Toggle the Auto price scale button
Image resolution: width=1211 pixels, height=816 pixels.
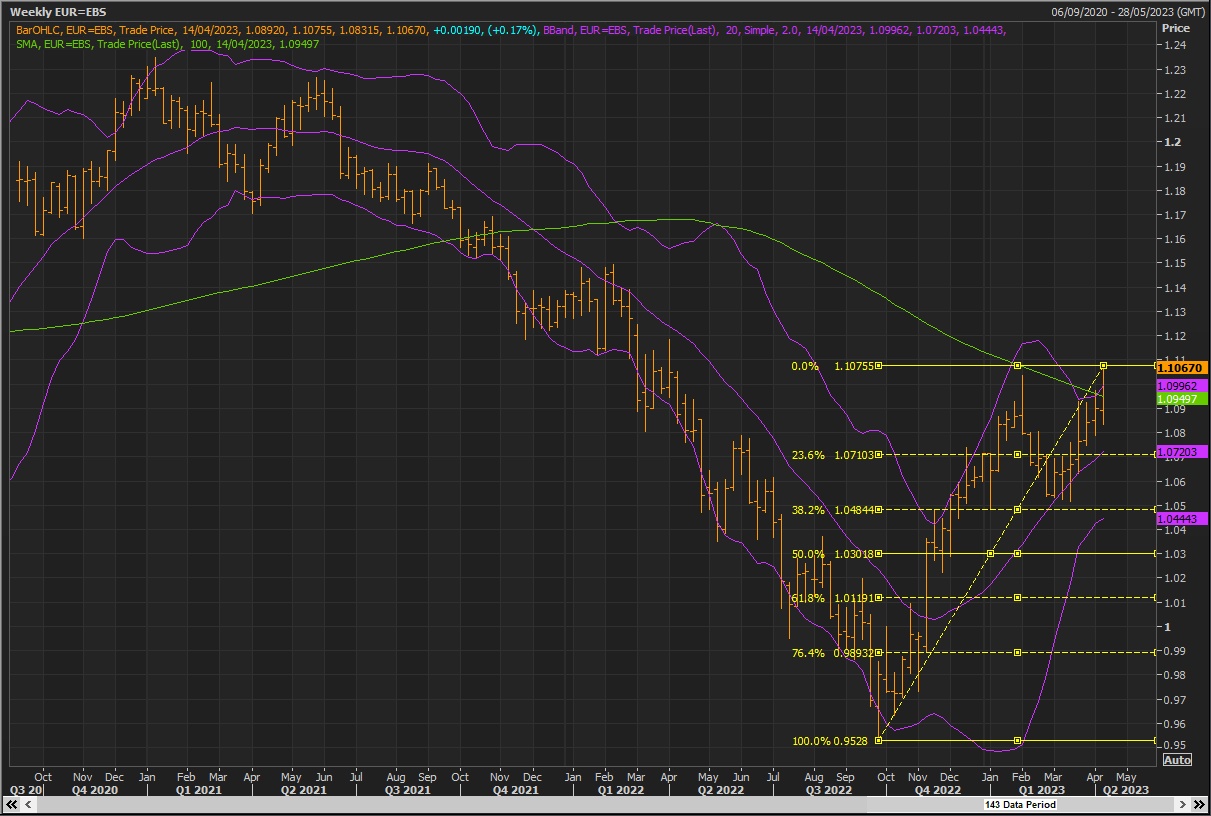[1177, 760]
